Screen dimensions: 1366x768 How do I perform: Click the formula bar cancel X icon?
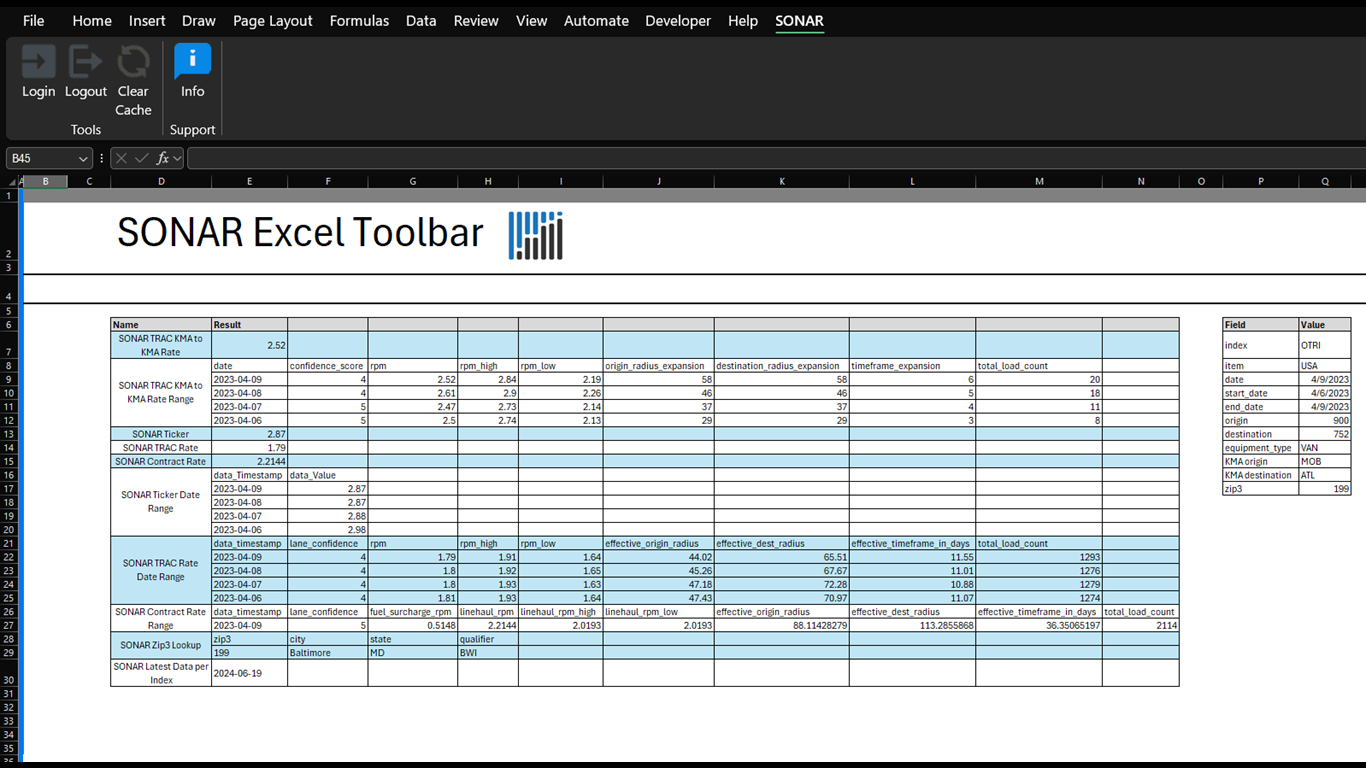(121, 158)
